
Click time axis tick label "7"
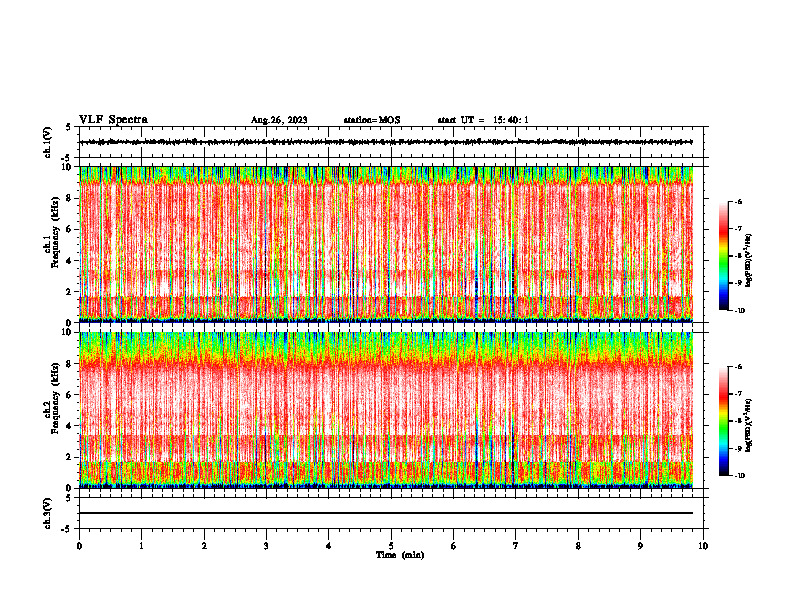(516, 546)
